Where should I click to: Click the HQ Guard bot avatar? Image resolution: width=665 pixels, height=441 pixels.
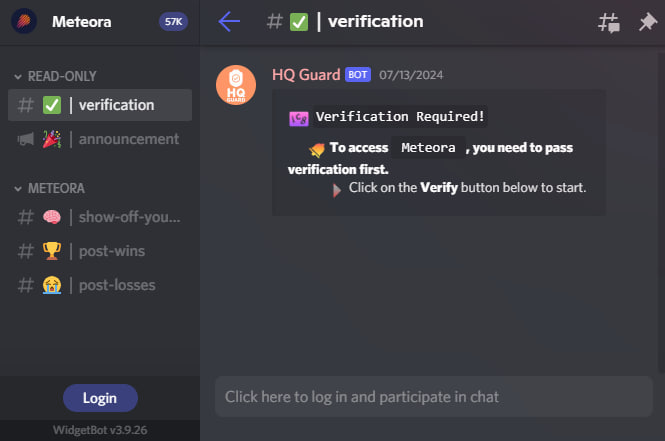pyautogui.click(x=236, y=85)
